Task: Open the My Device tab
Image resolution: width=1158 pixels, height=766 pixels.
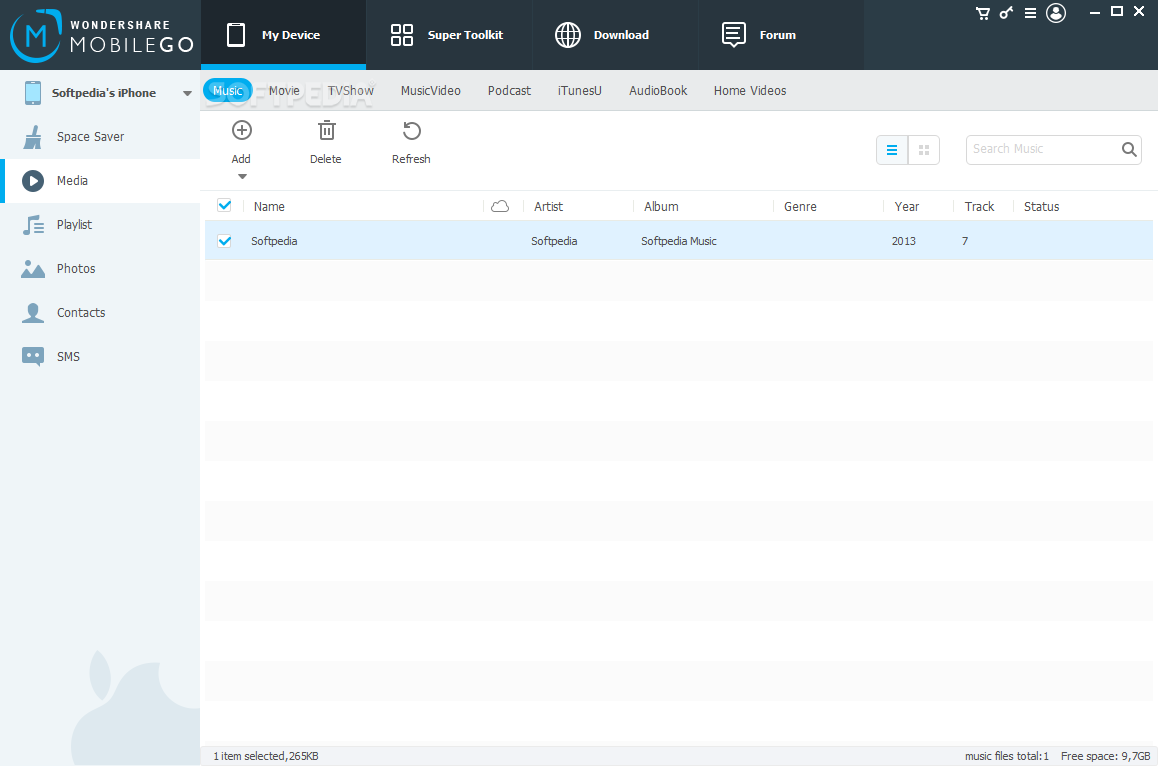Action: click(283, 35)
